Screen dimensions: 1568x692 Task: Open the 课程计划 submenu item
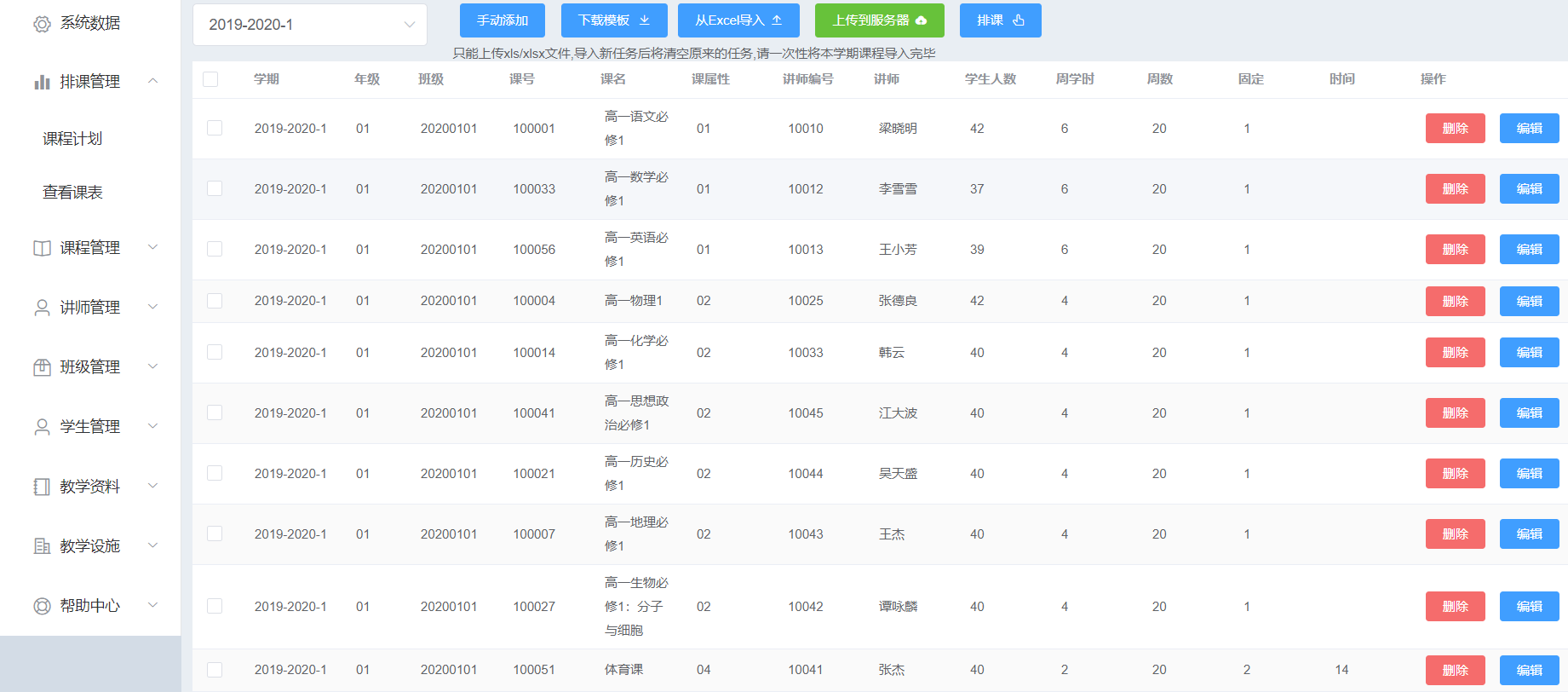(72, 139)
